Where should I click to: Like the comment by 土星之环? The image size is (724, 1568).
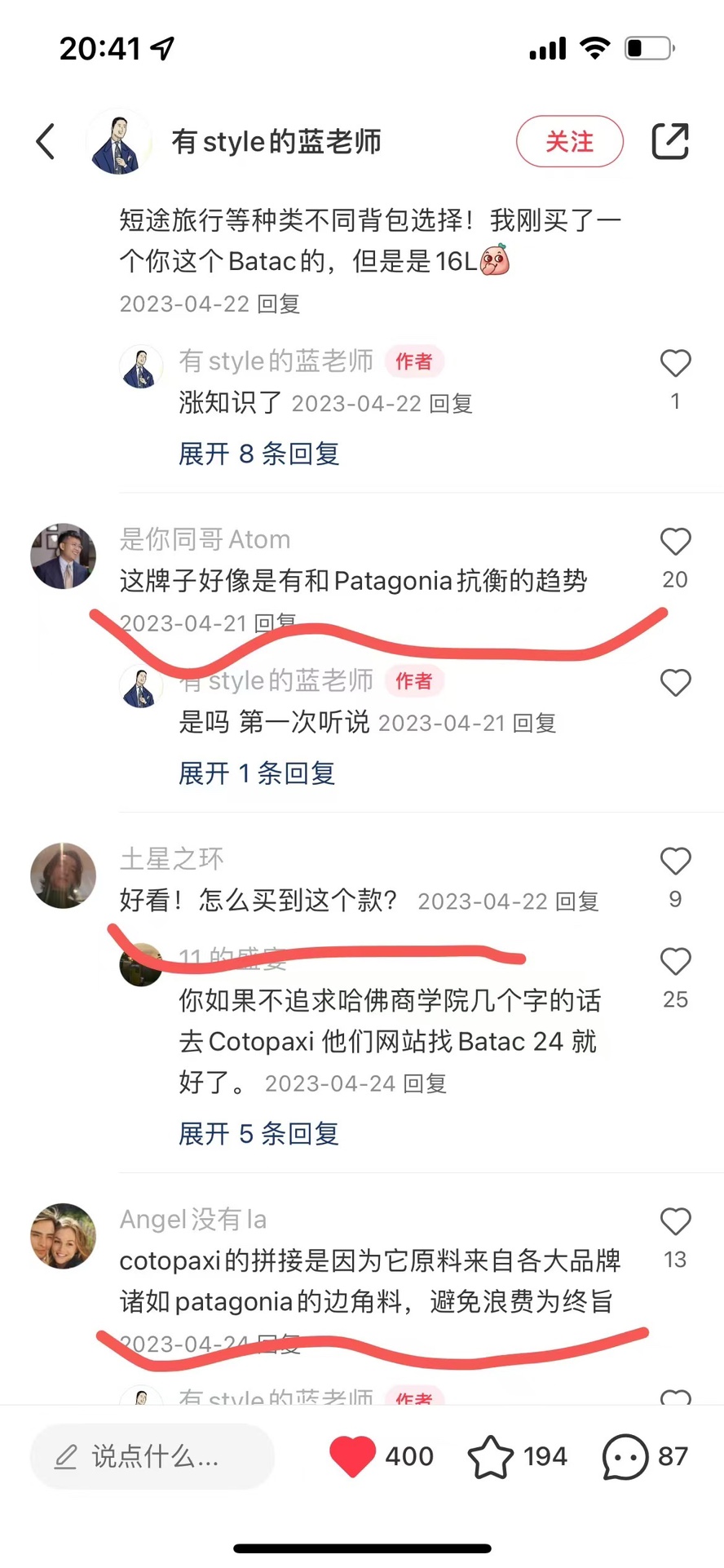675,862
